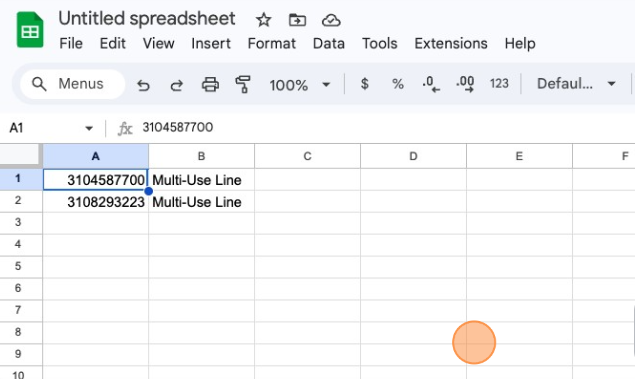Click the Undo arrow icon
The image size is (635, 386).
point(143,85)
